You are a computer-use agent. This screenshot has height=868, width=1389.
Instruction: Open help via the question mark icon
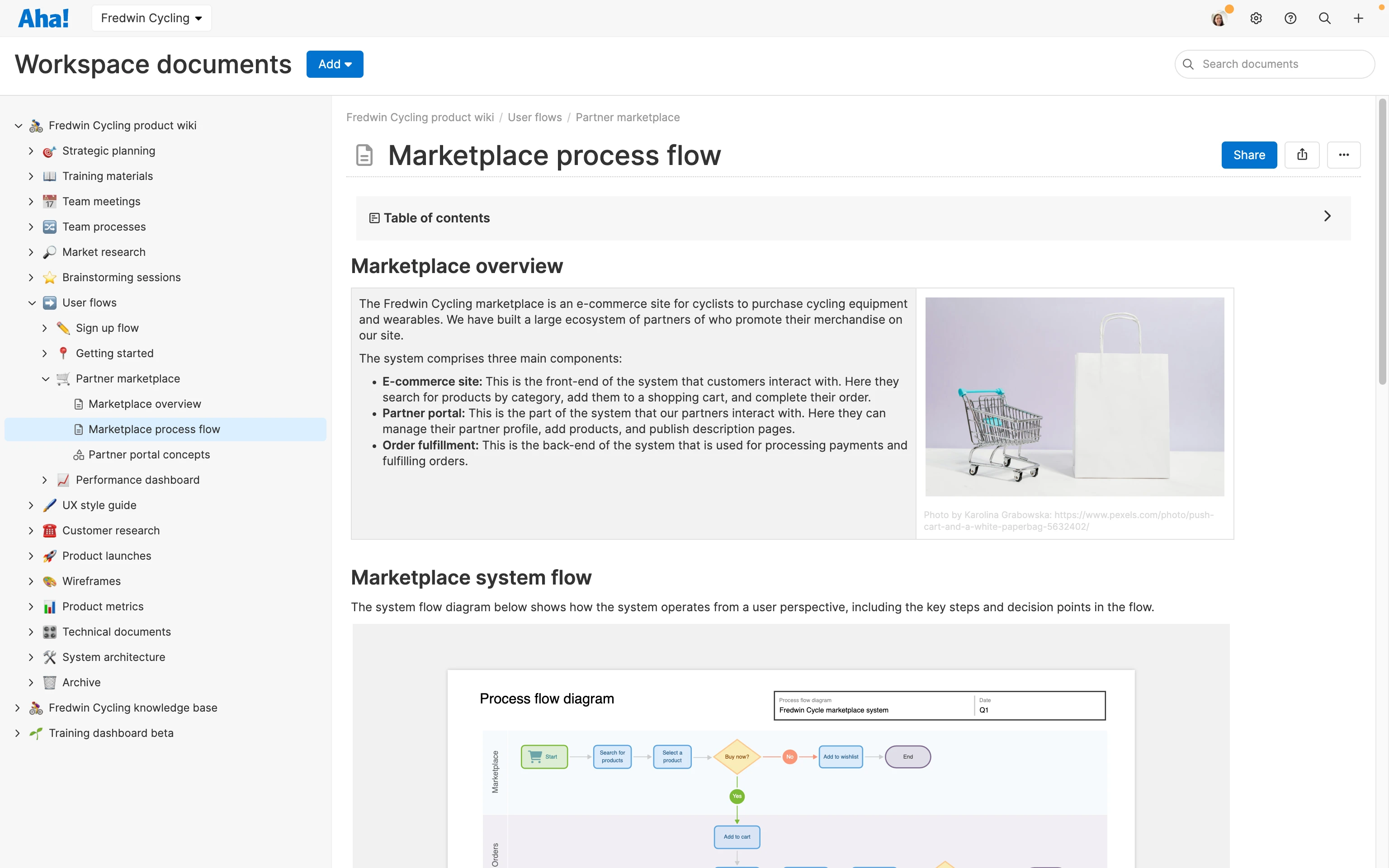(1290, 18)
